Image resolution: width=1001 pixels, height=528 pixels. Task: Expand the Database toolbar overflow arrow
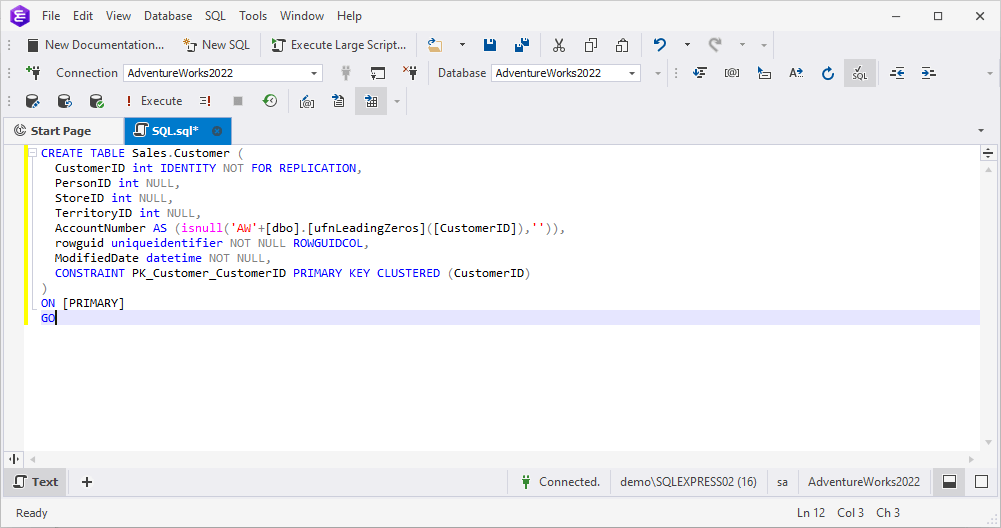[658, 73]
